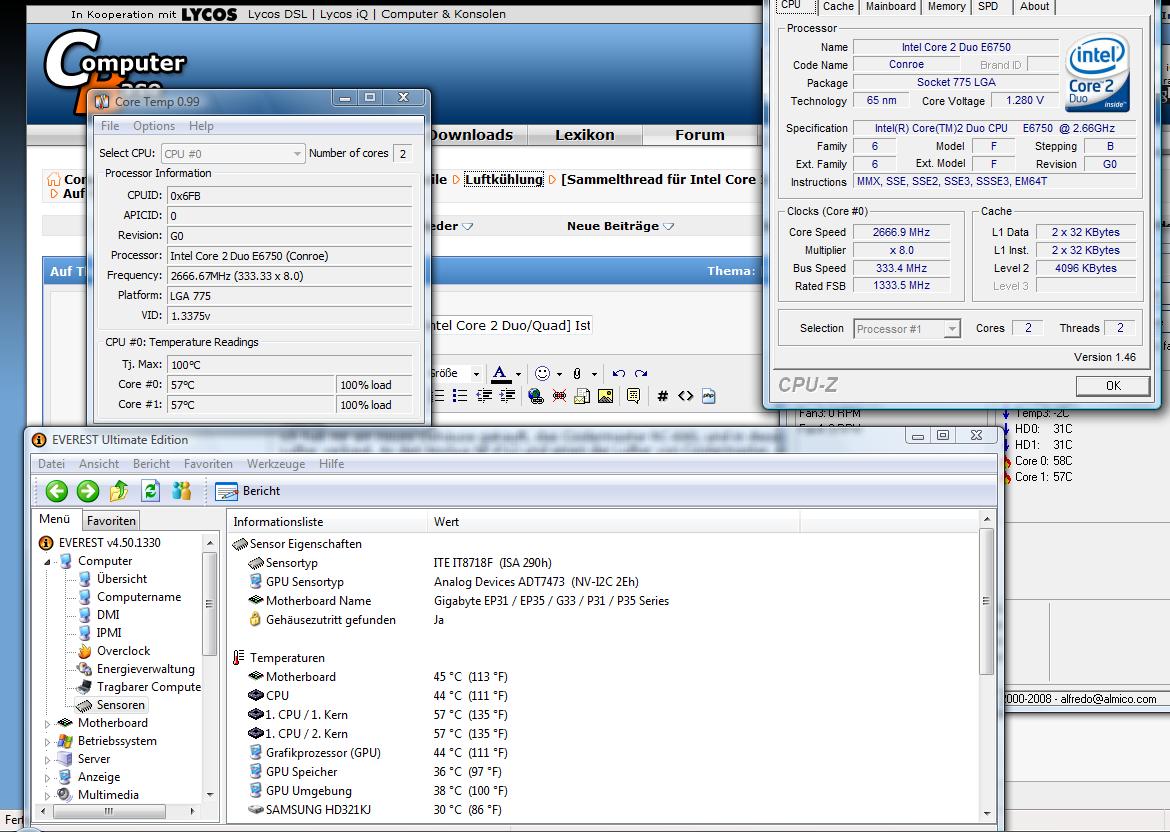Screen dimensions: 1170x832
Task: Expand the Betriebssystem node in EVEREST tree
Action: coord(47,742)
